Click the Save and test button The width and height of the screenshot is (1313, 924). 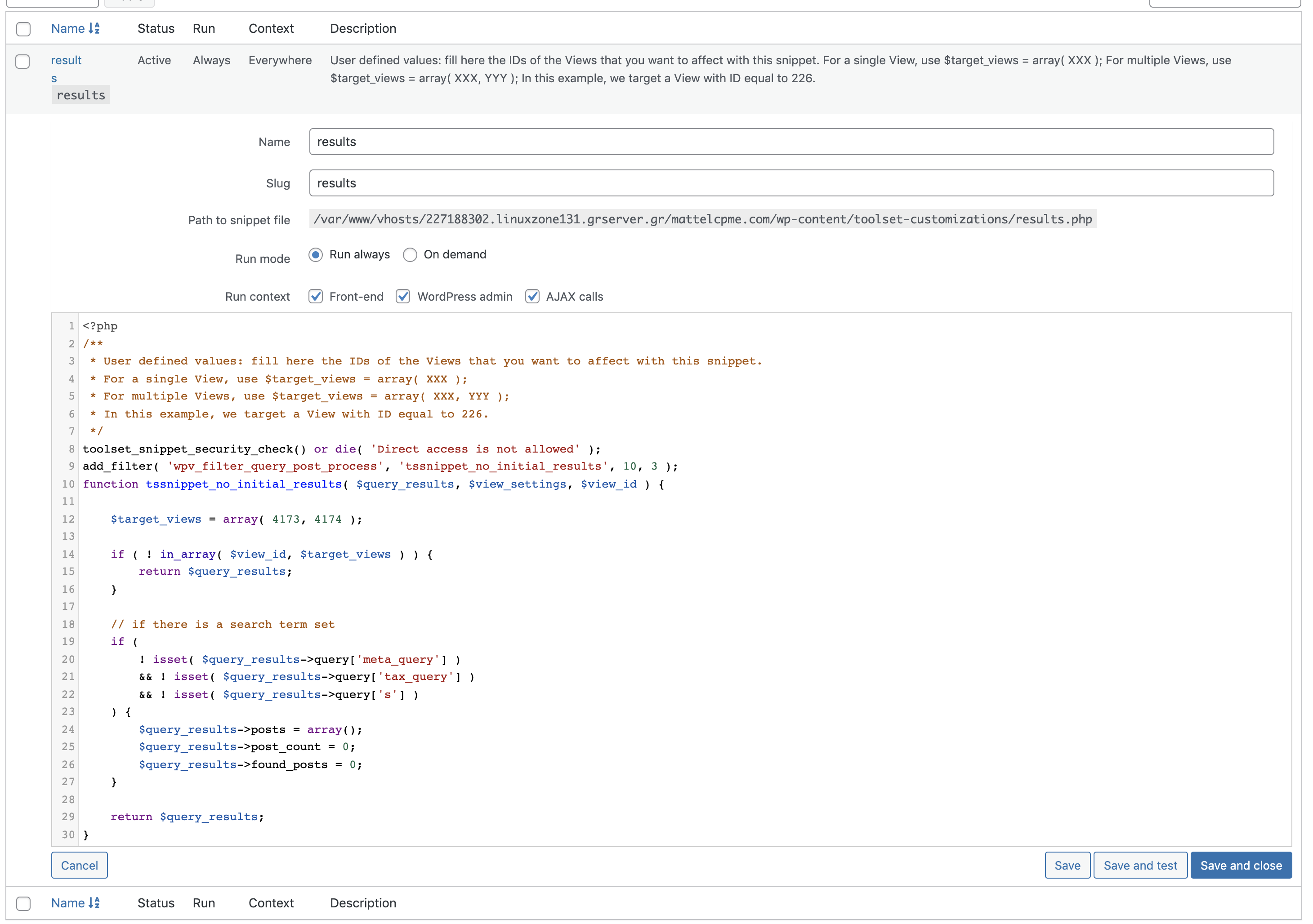pos(1140,866)
